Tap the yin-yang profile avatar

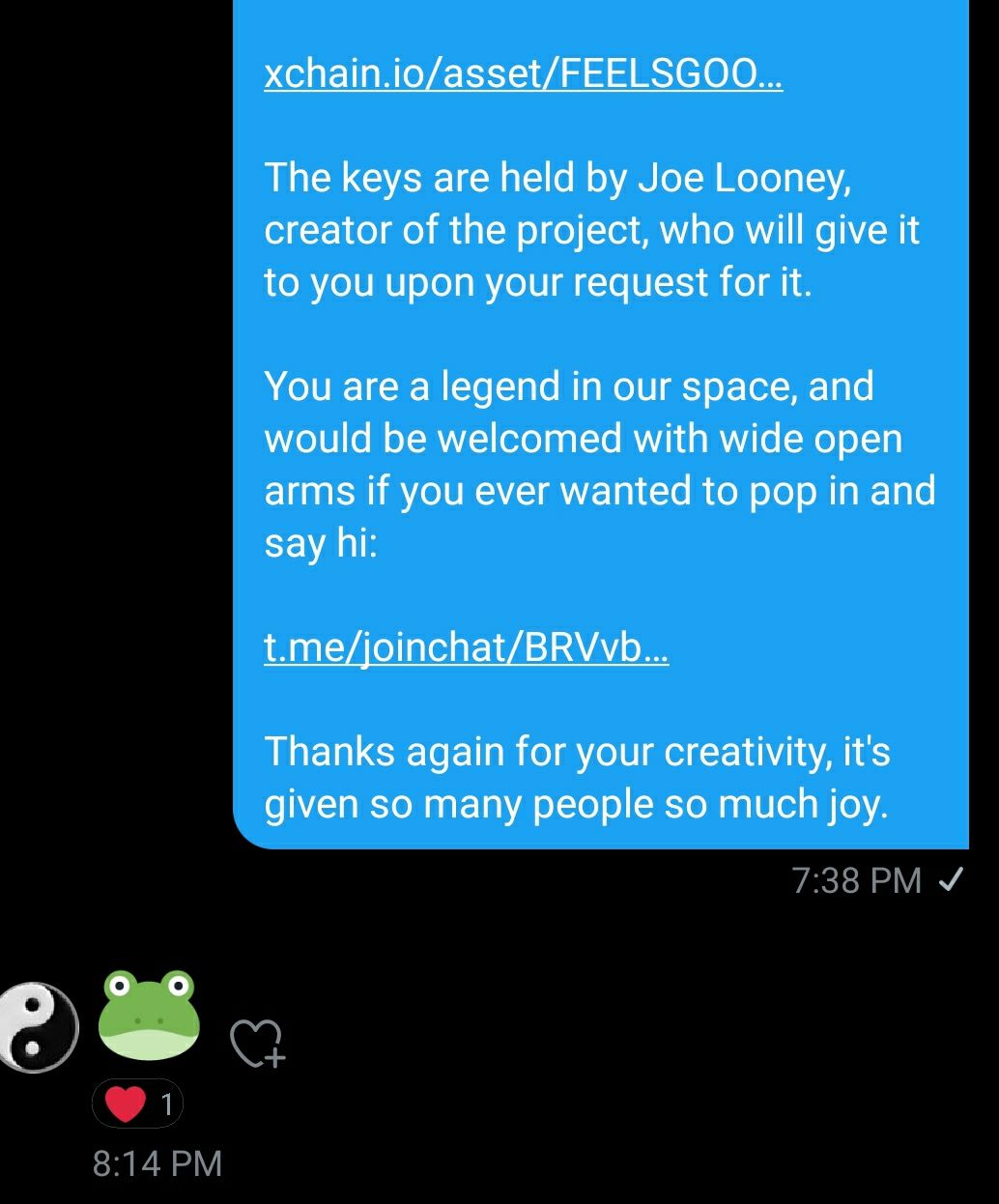[37, 1027]
